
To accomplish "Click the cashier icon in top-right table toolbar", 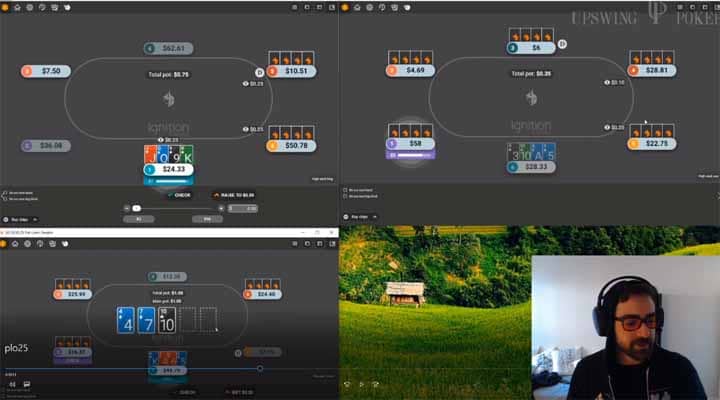I will point(394,7).
